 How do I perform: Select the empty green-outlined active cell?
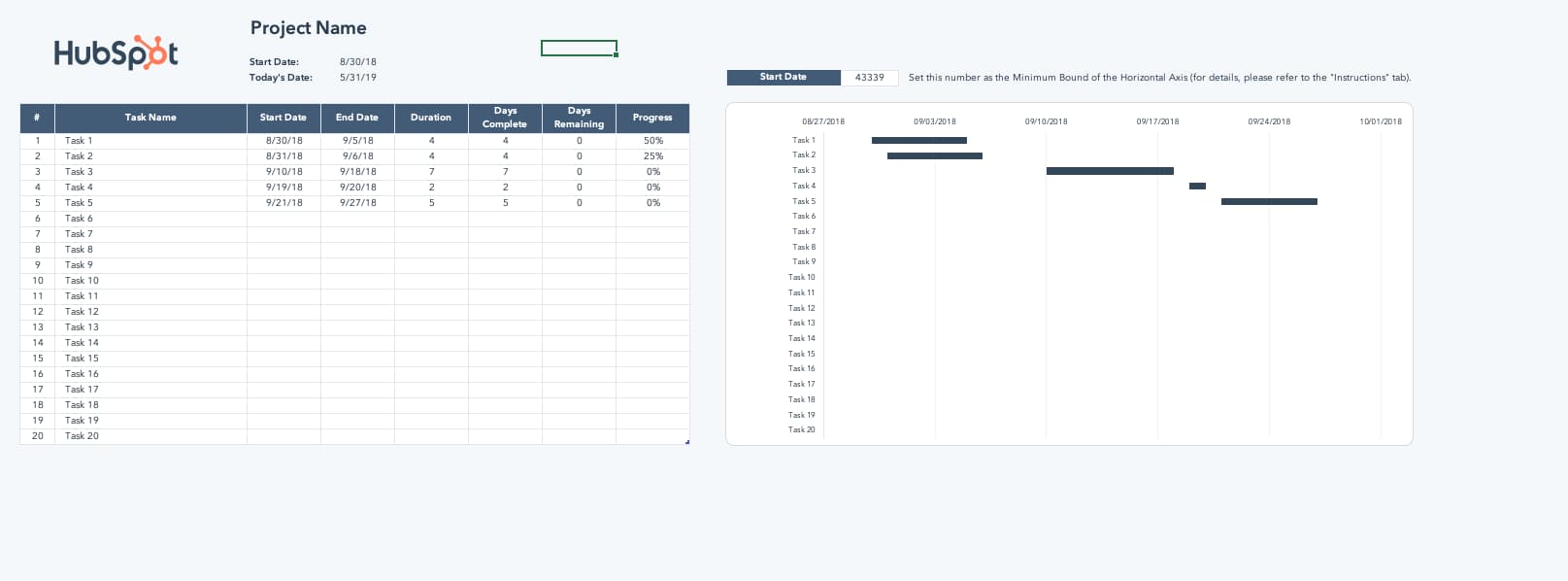(579, 49)
